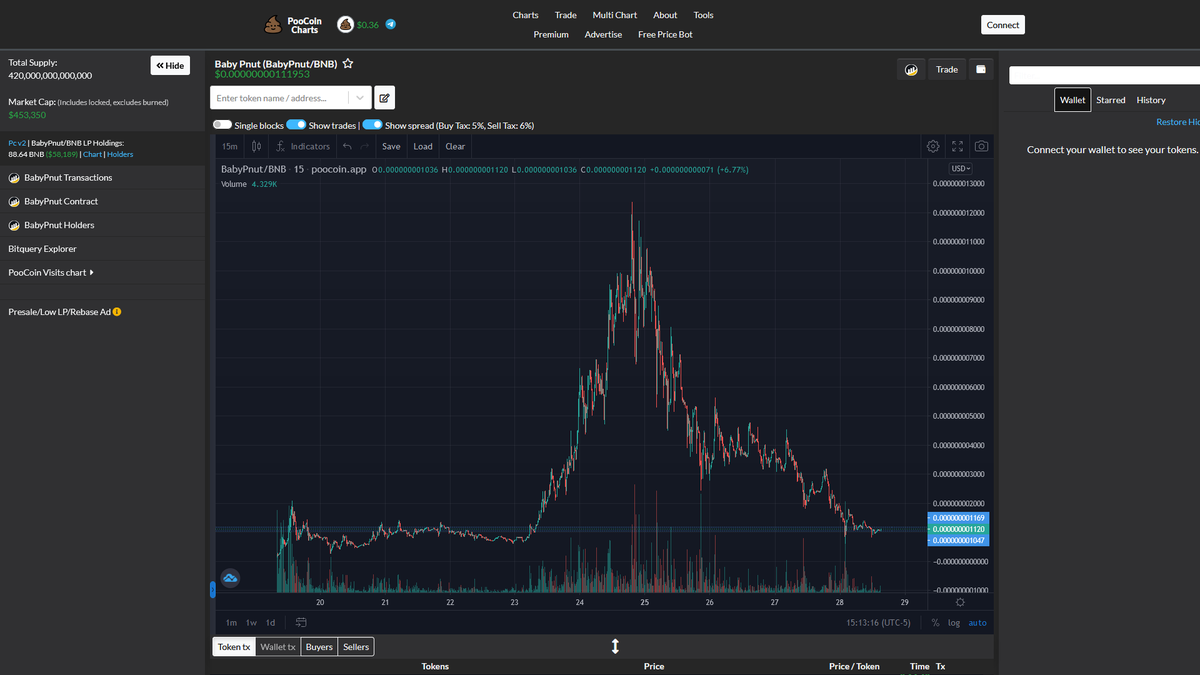Open Multi Chart page
The width and height of the screenshot is (1200, 675).
tap(614, 15)
